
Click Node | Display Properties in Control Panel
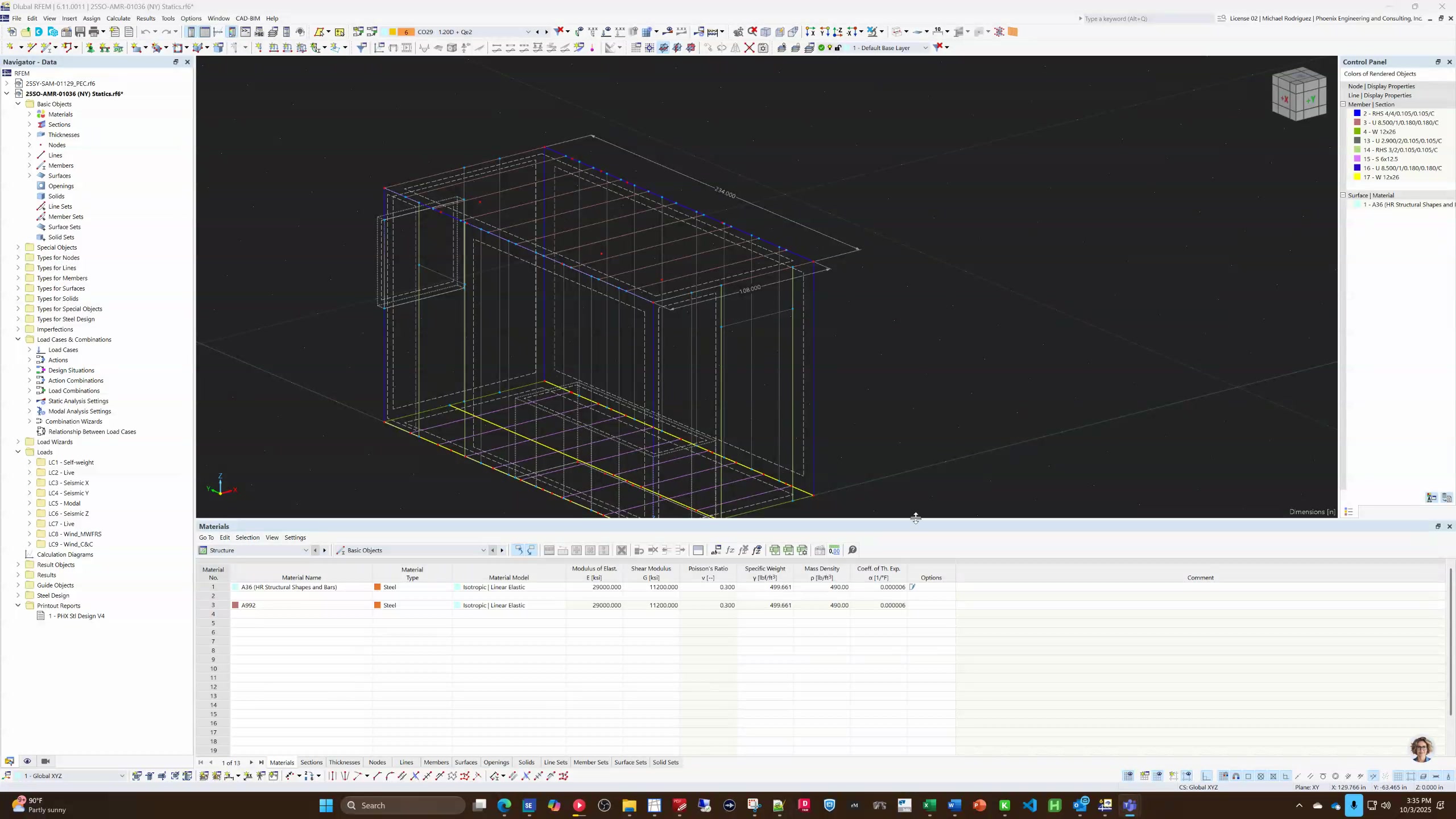[x=1381, y=86]
